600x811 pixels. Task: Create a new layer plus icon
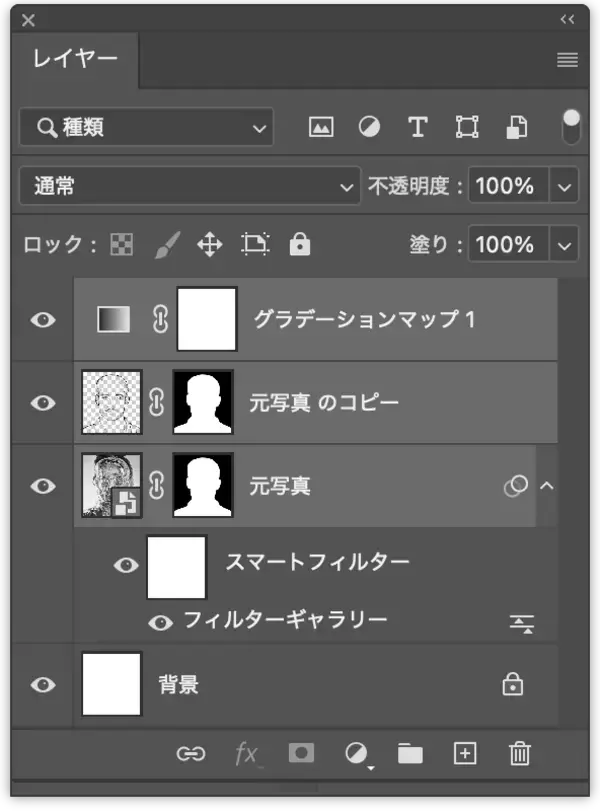(465, 754)
